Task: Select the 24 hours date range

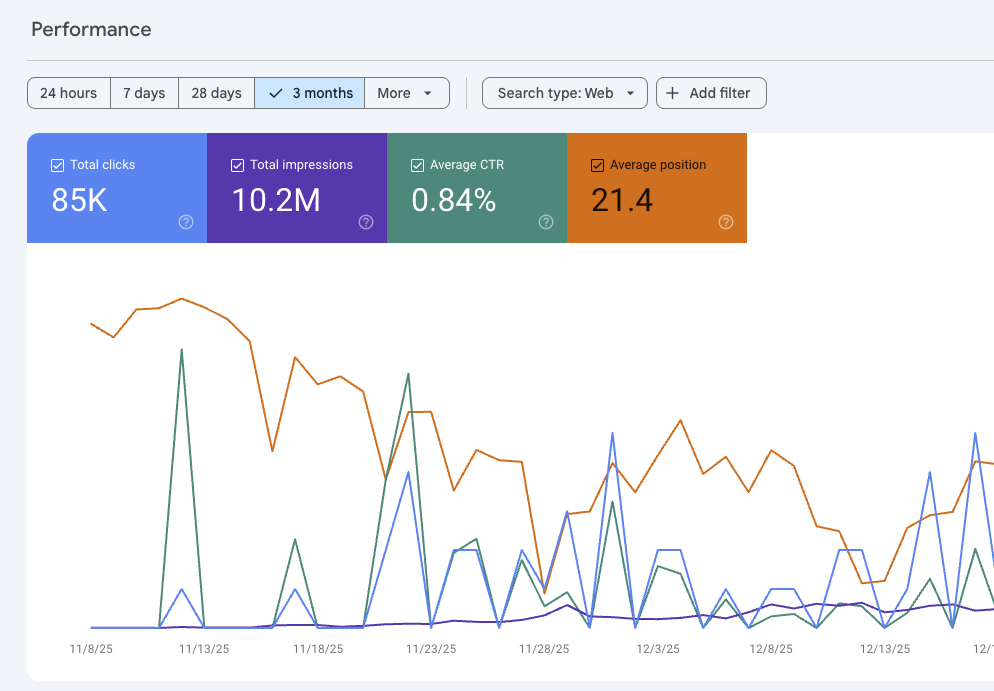Action: (68, 93)
